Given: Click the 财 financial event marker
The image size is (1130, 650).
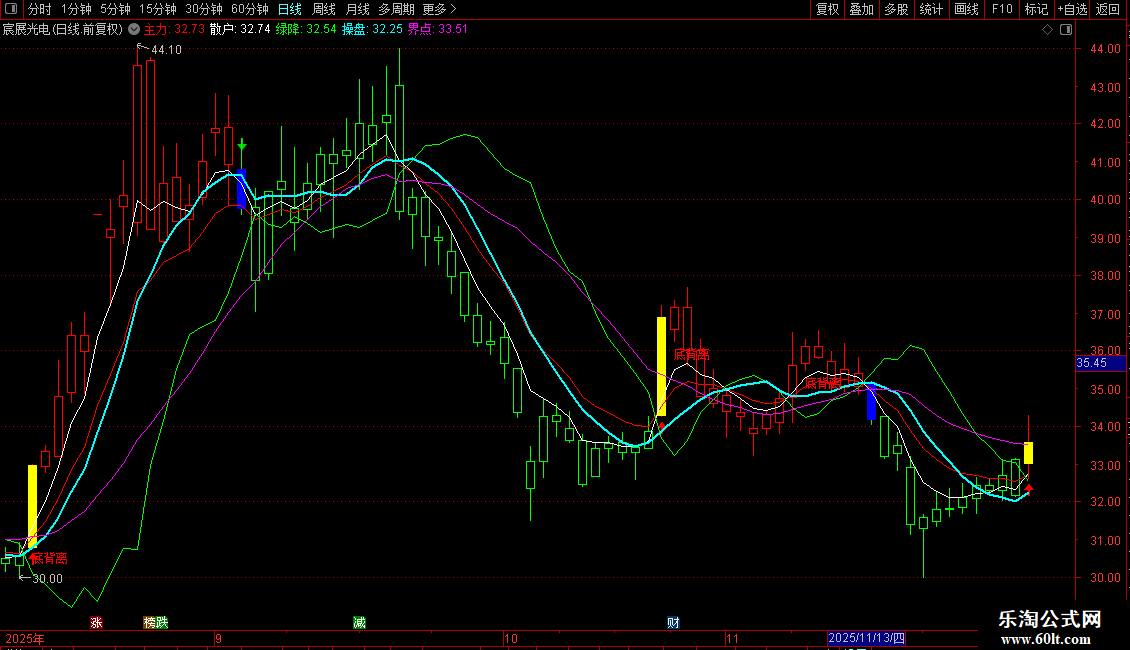Looking at the screenshot, I should [x=673, y=623].
